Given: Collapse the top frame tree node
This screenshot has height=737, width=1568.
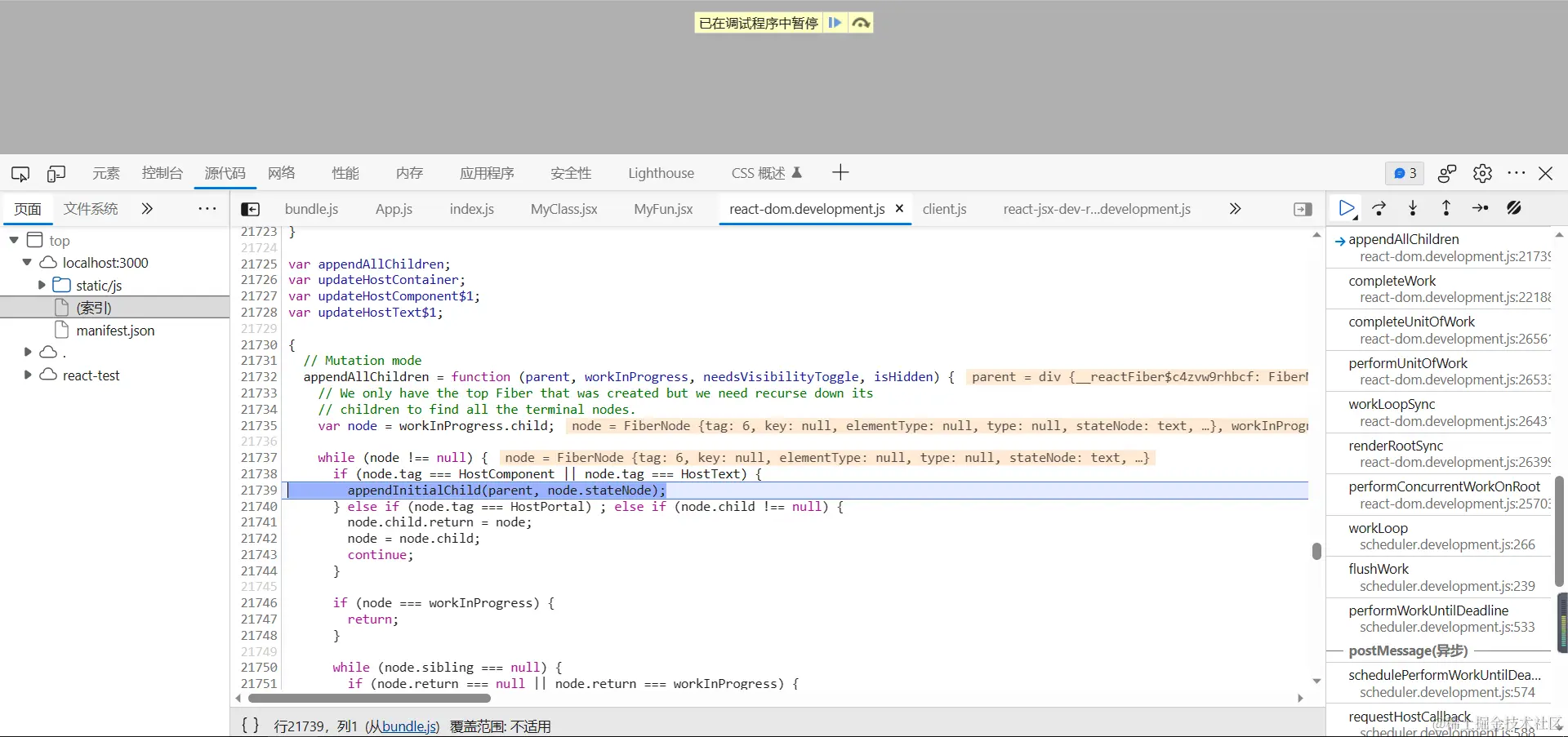Looking at the screenshot, I should point(14,240).
